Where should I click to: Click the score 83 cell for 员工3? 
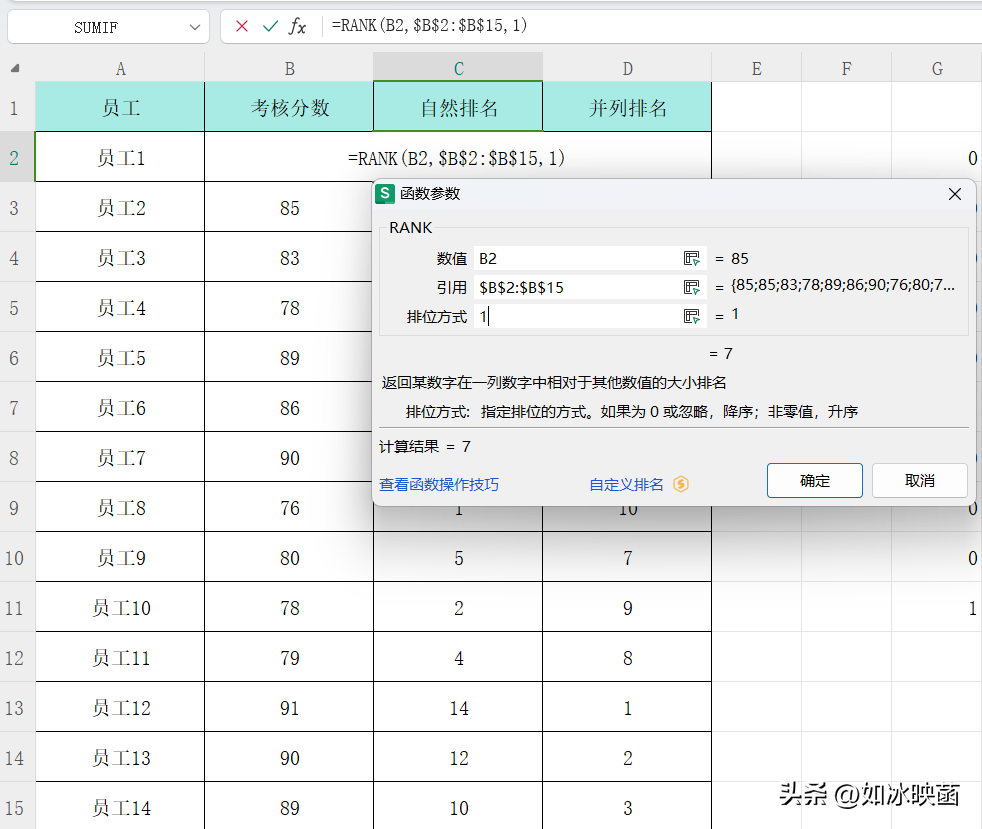pos(289,258)
